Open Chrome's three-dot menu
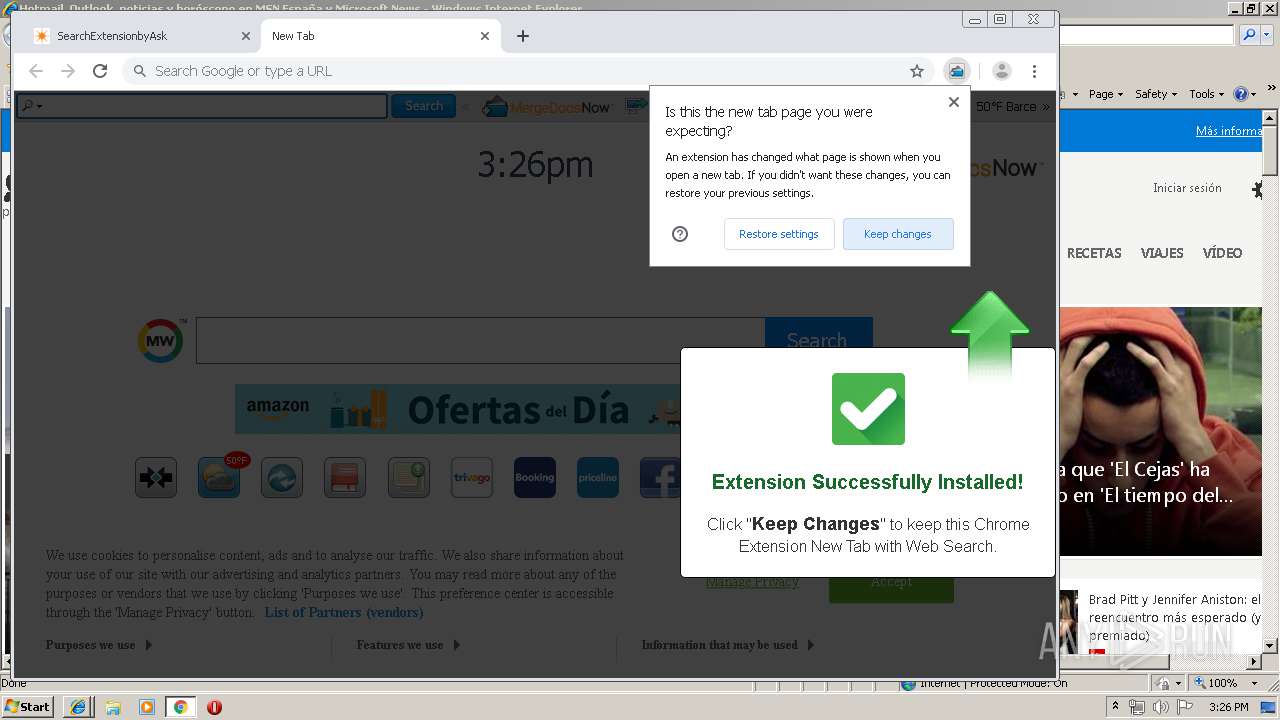Image resolution: width=1280 pixels, height=720 pixels. pyautogui.click(x=1035, y=71)
